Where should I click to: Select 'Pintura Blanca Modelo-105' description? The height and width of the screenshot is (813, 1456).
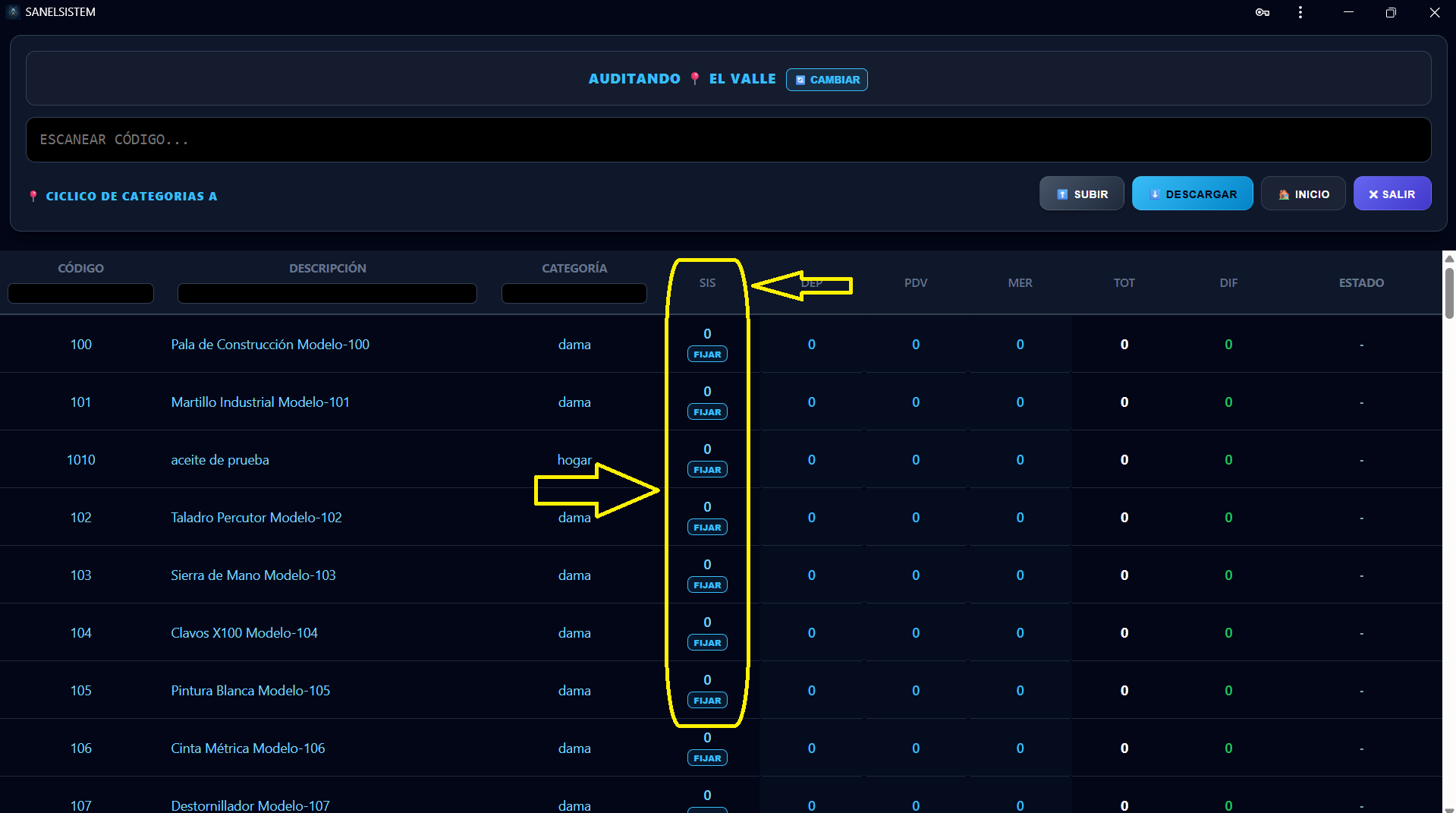point(250,691)
